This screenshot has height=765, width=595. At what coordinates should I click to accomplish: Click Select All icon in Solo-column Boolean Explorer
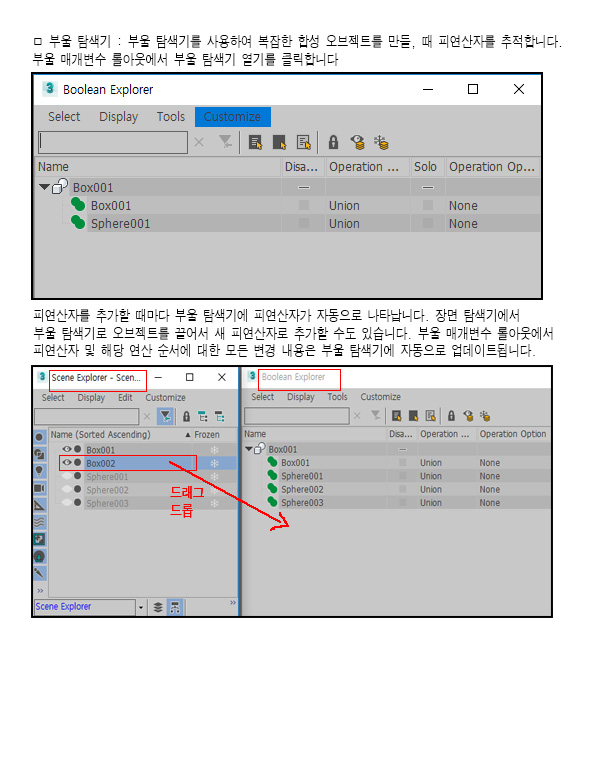[256, 142]
